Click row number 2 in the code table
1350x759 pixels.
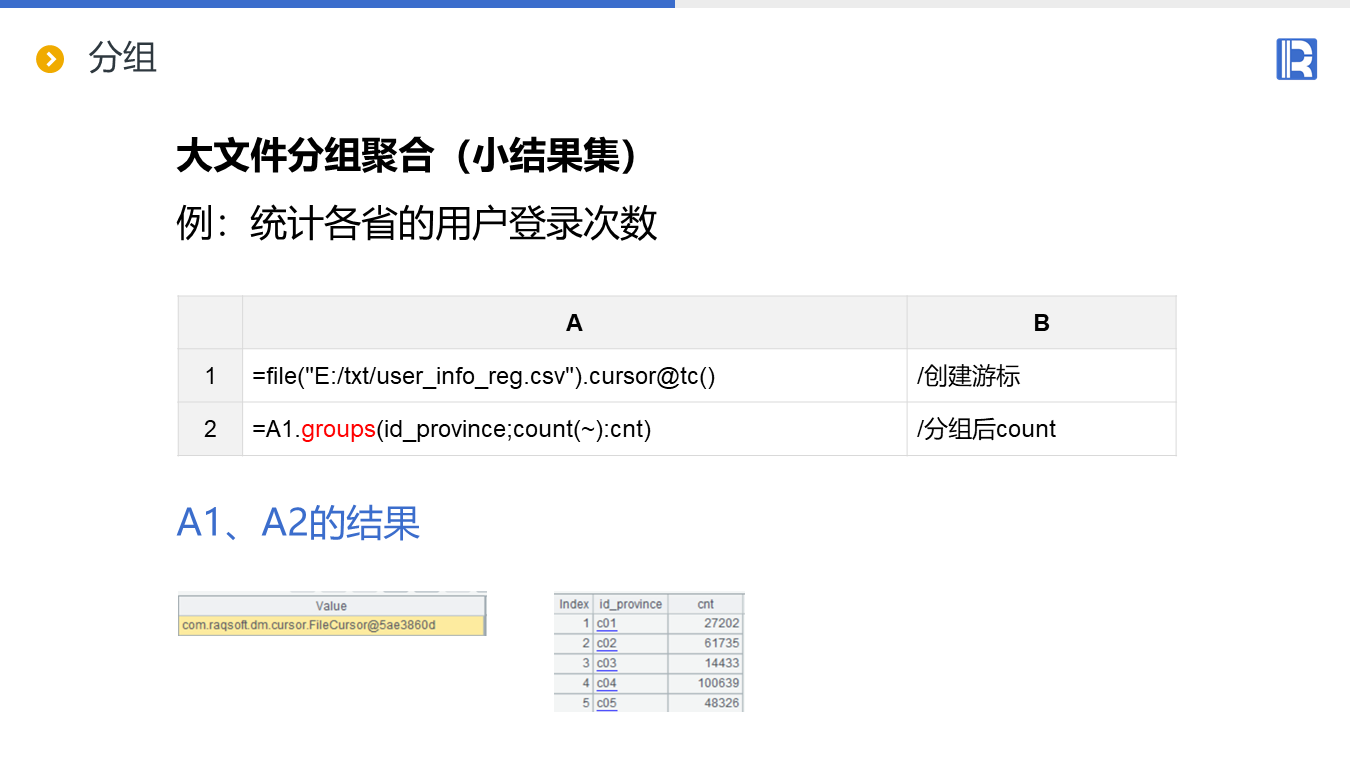point(210,429)
